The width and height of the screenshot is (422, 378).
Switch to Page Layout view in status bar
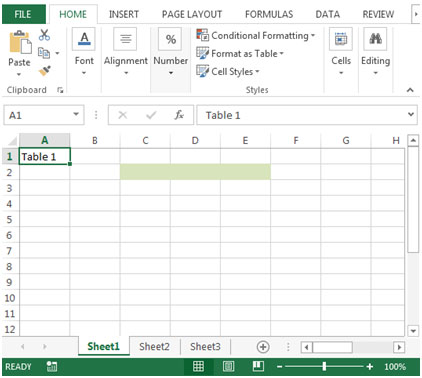[228, 366]
